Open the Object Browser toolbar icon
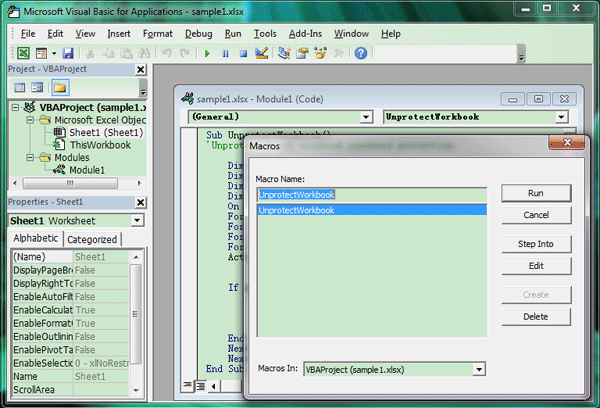 click(320, 53)
